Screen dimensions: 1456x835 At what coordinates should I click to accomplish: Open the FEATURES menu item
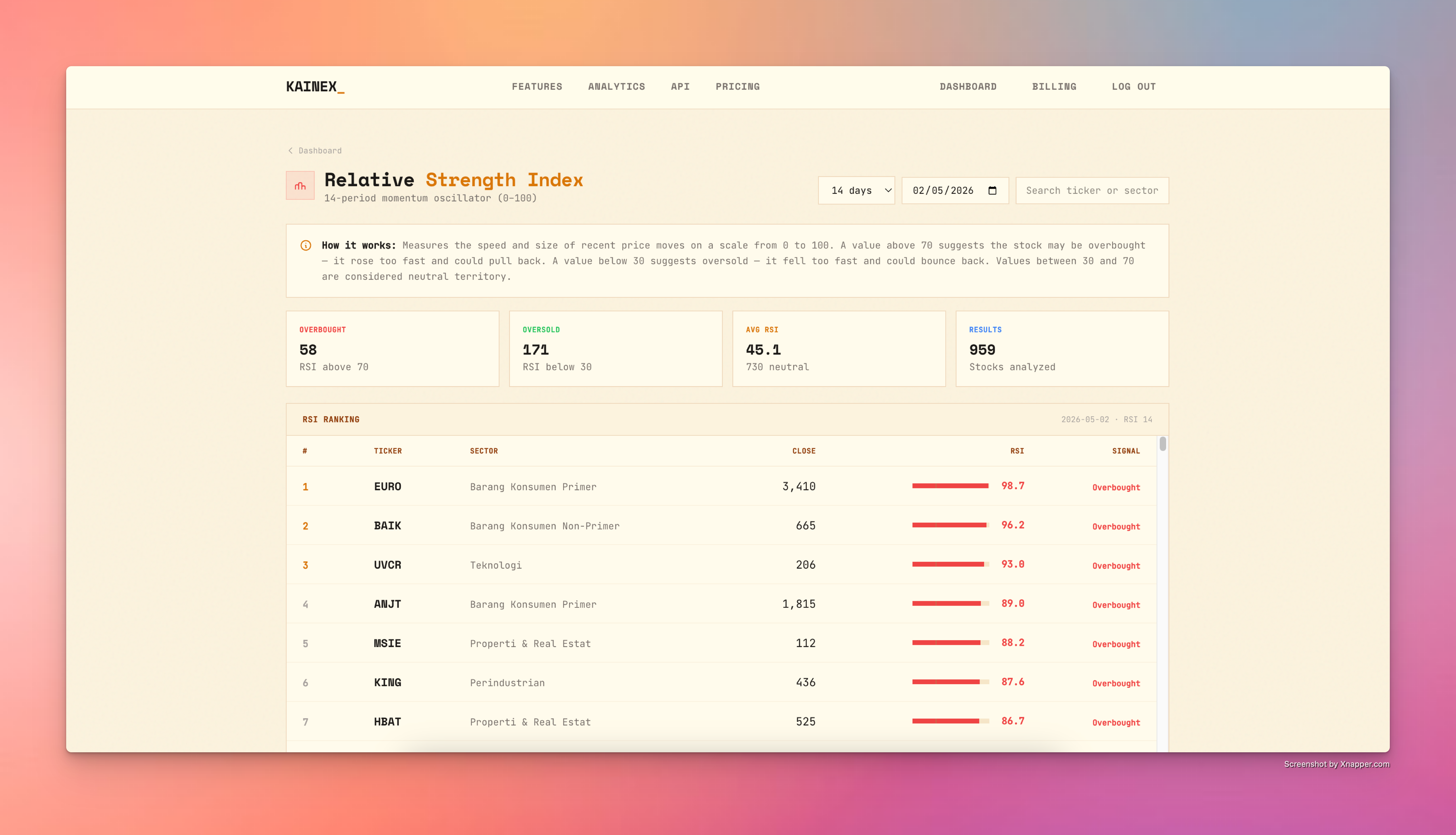pos(537,87)
